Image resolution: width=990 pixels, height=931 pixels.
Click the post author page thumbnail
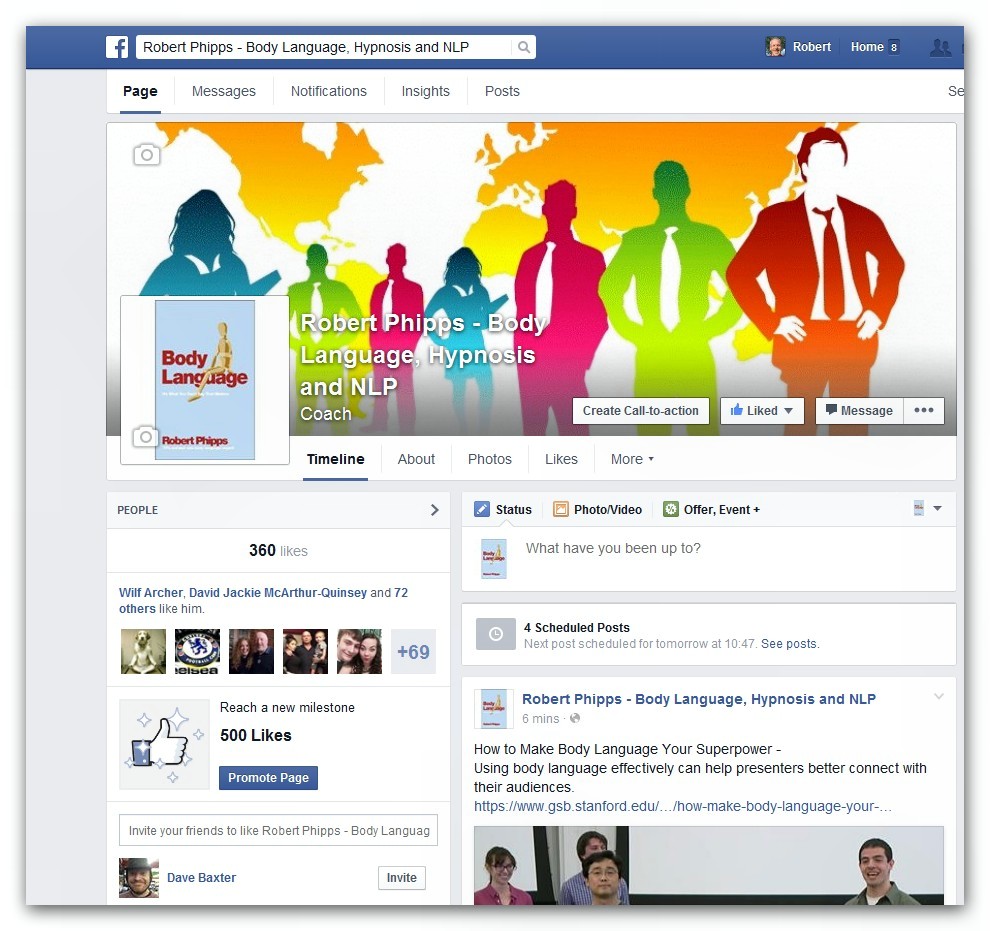(x=494, y=708)
